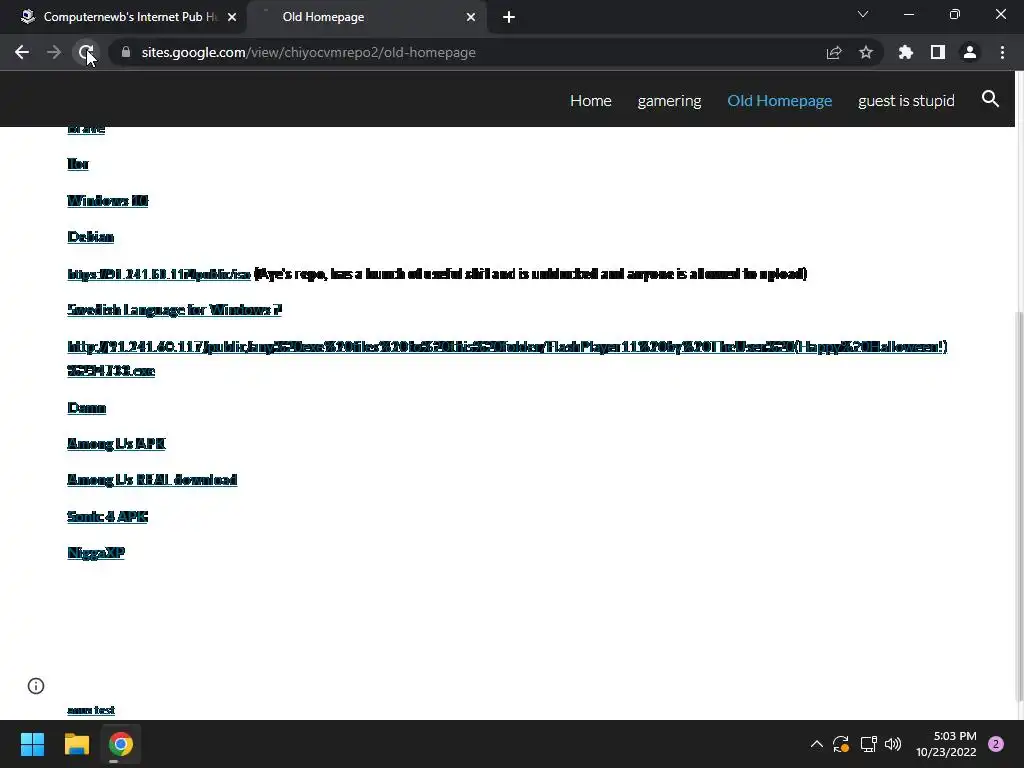The height and width of the screenshot is (768, 1024).
Task: Click the forward navigation arrow
Action: tap(54, 52)
